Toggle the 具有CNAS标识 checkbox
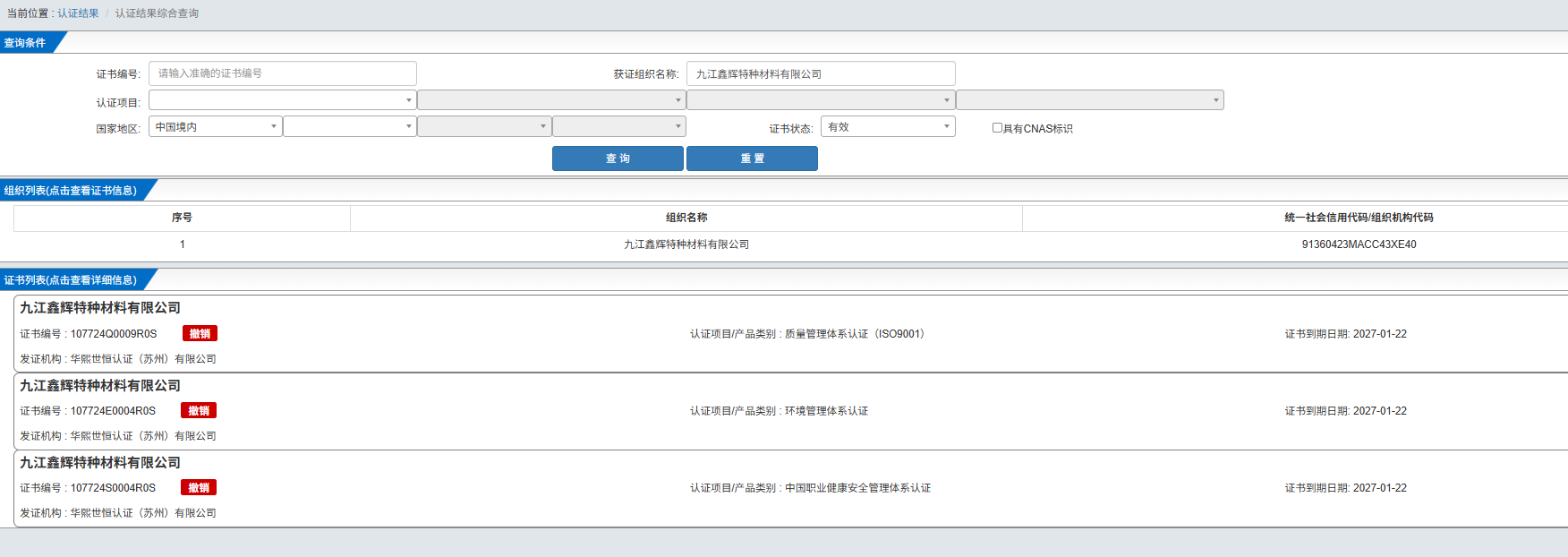 point(997,128)
